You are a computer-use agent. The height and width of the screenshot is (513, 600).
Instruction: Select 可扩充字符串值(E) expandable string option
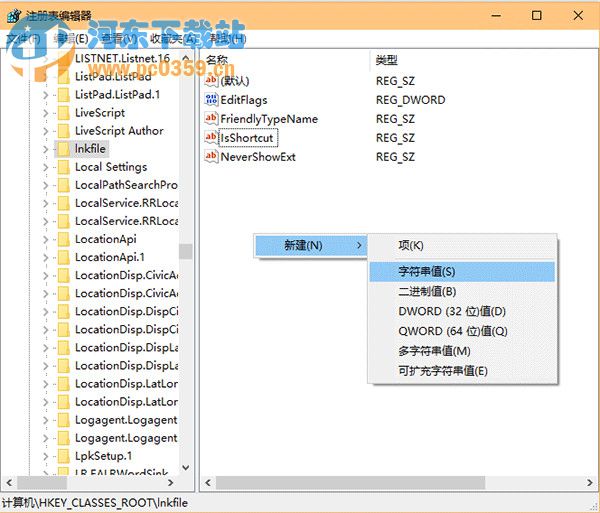462,371
